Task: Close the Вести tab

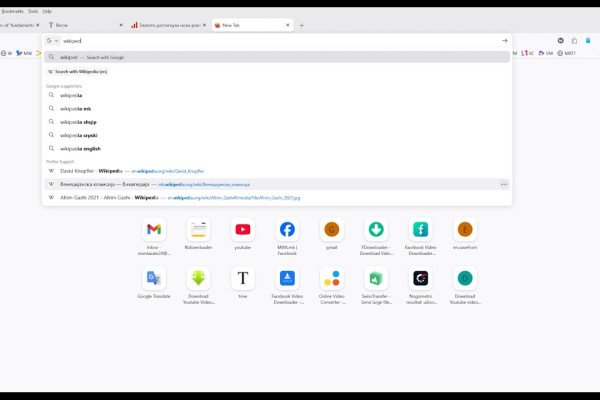Action: click(x=121, y=25)
